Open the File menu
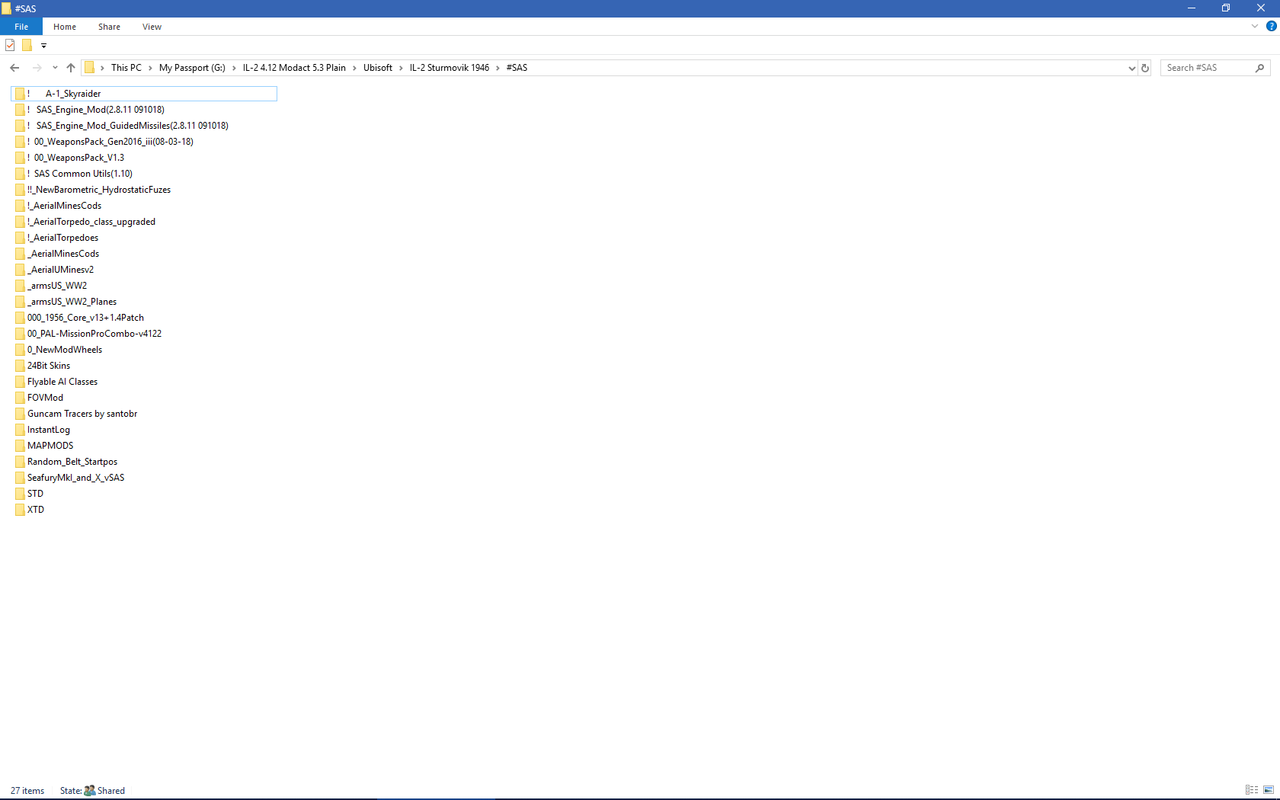 click(21, 26)
